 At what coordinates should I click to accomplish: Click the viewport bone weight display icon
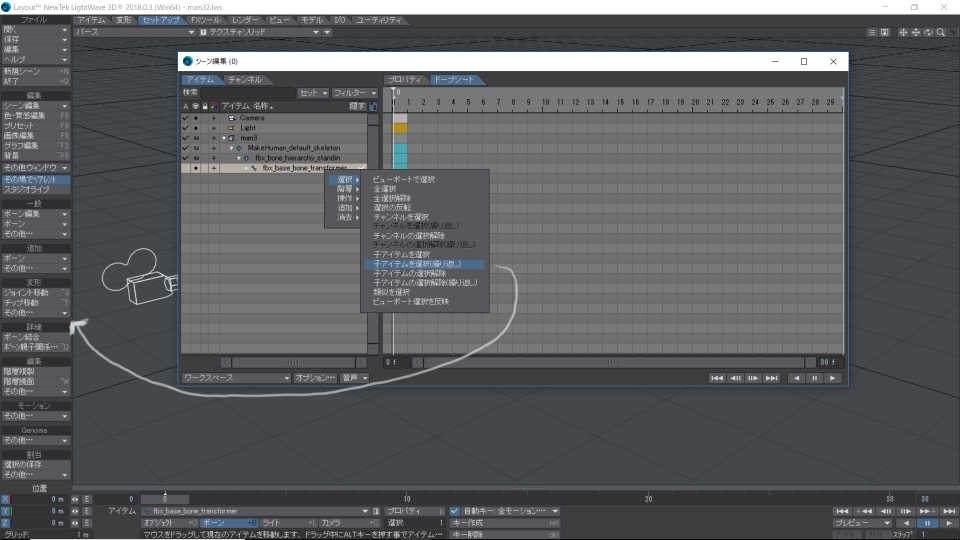[x=885, y=32]
